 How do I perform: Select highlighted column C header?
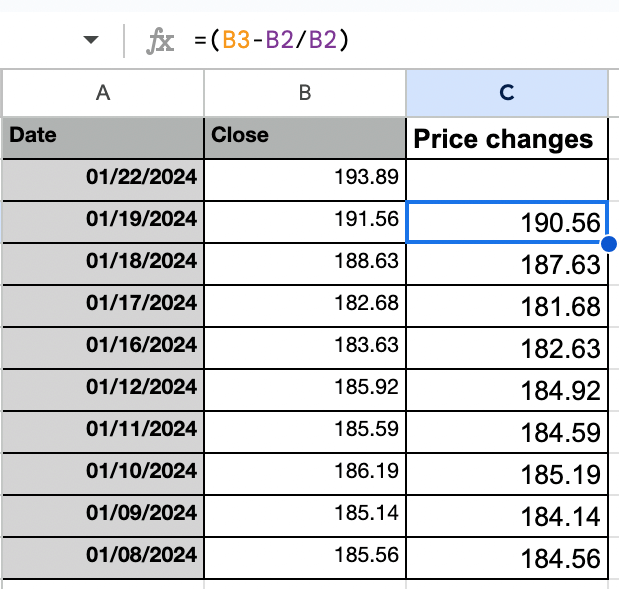click(x=507, y=93)
